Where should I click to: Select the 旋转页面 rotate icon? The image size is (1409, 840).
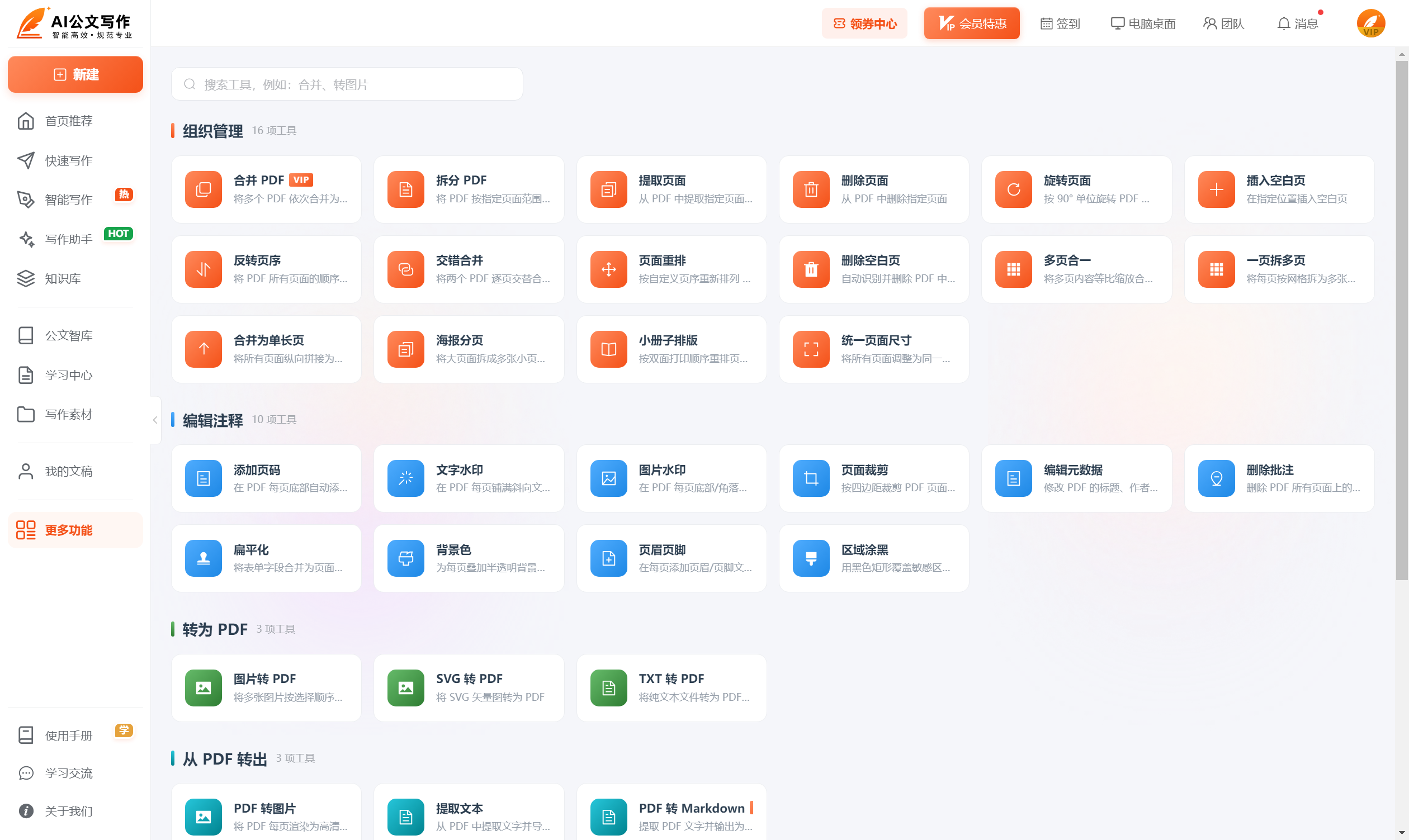pyautogui.click(x=1013, y=189)
